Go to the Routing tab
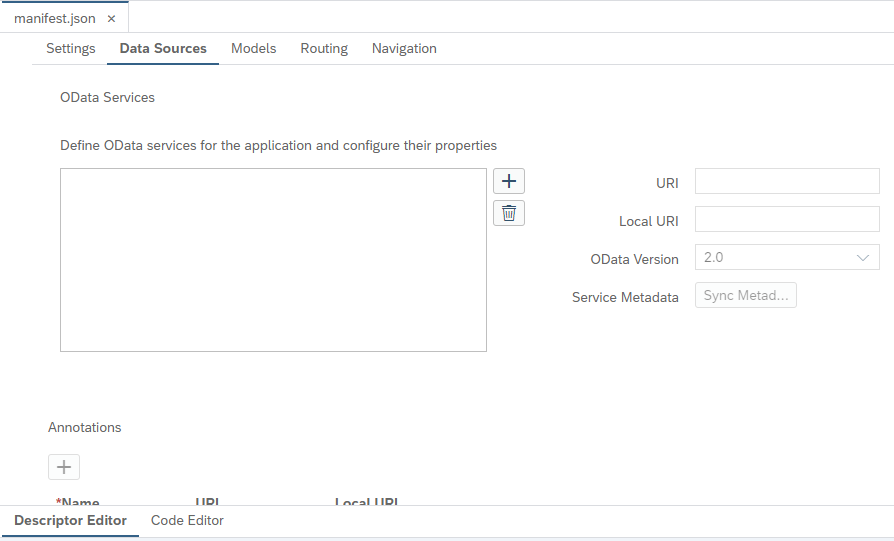 coord(324,48)
